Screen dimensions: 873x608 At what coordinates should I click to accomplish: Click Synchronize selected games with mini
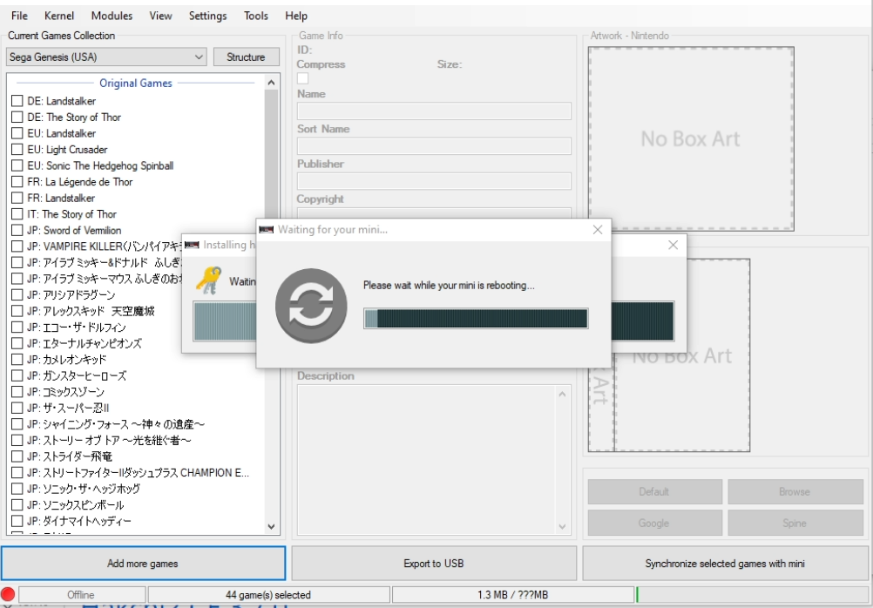(x=725, y=563)
